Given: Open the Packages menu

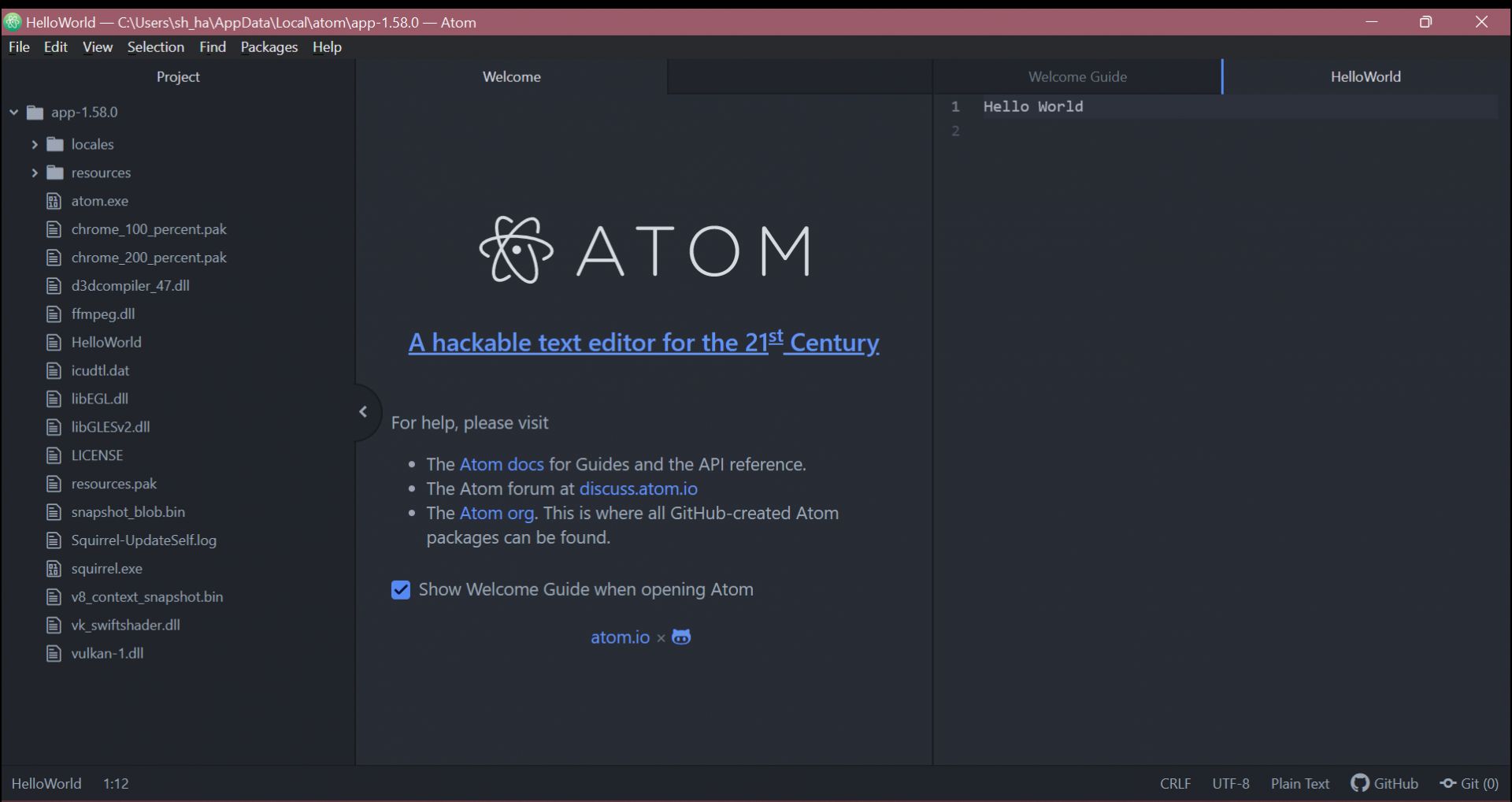Looking at the screenshot, I should tap(269, 46).
